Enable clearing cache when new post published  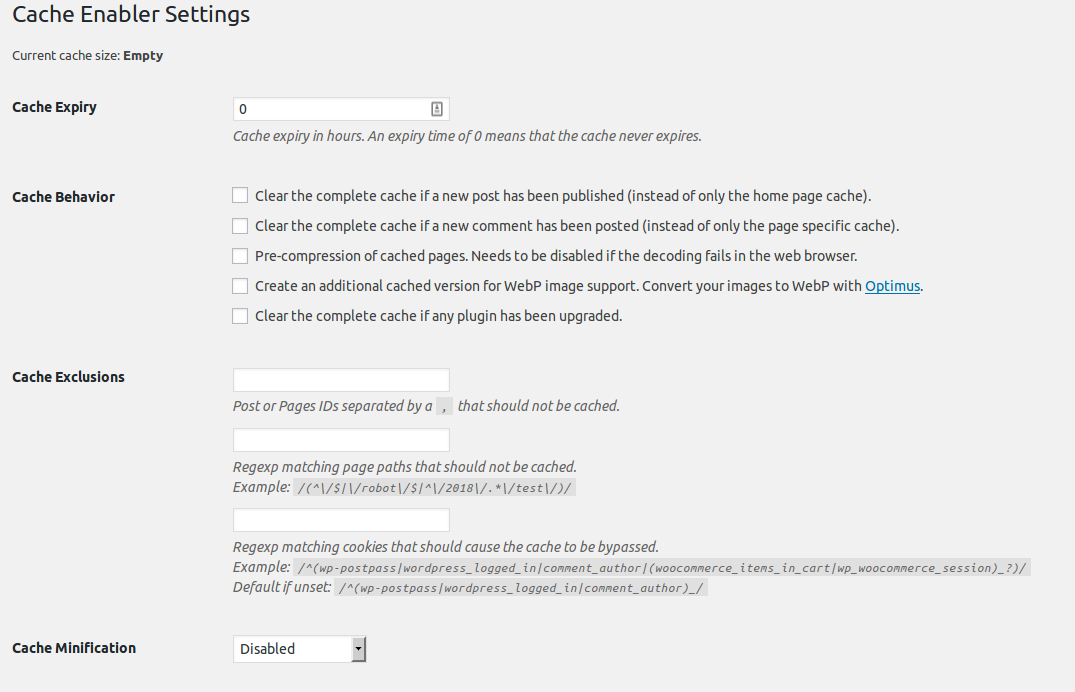(240, 195)
